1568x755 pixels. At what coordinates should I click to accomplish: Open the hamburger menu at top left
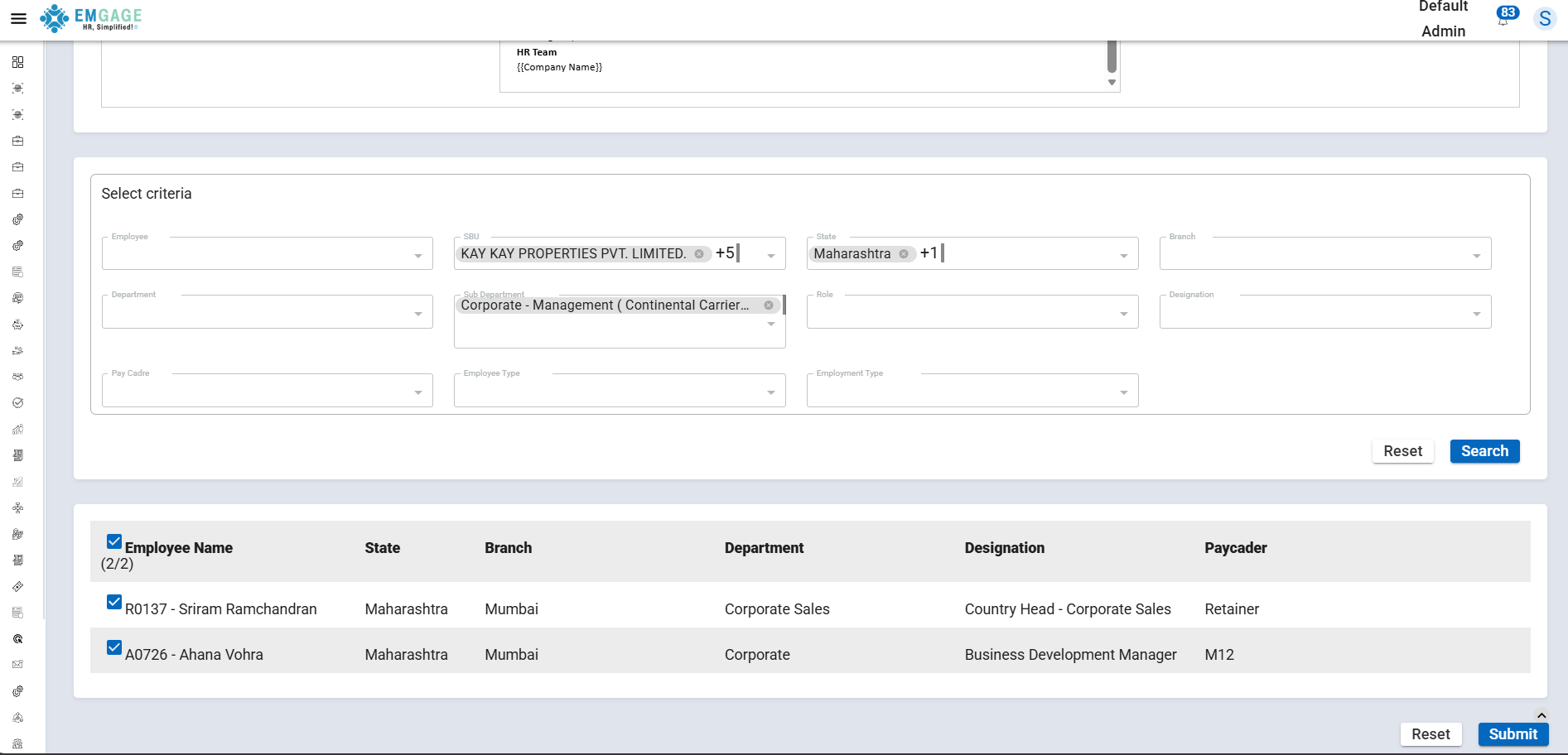[x=18, y=17]
